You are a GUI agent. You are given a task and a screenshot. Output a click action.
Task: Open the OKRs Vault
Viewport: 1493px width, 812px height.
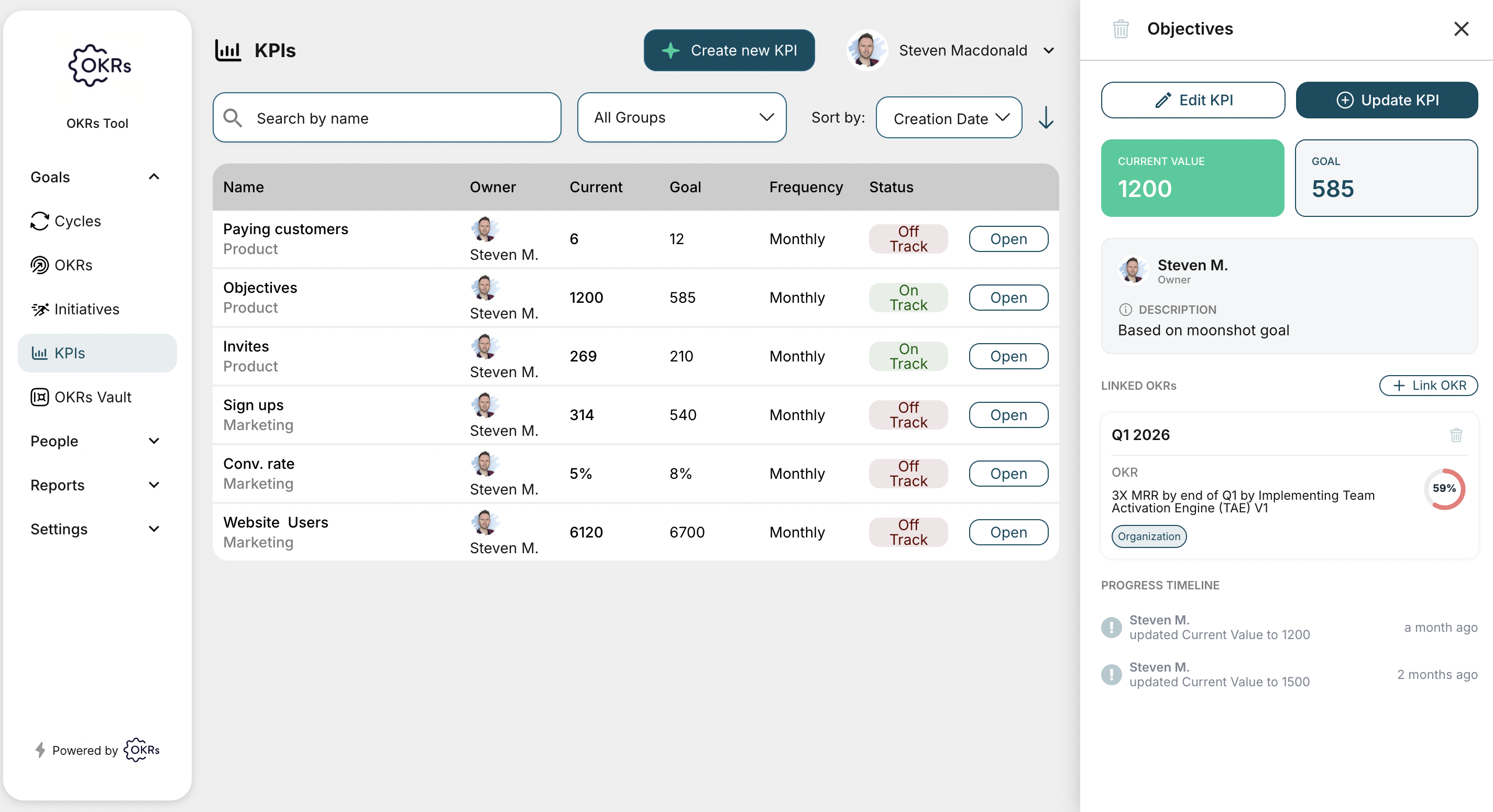coord(93,397)
